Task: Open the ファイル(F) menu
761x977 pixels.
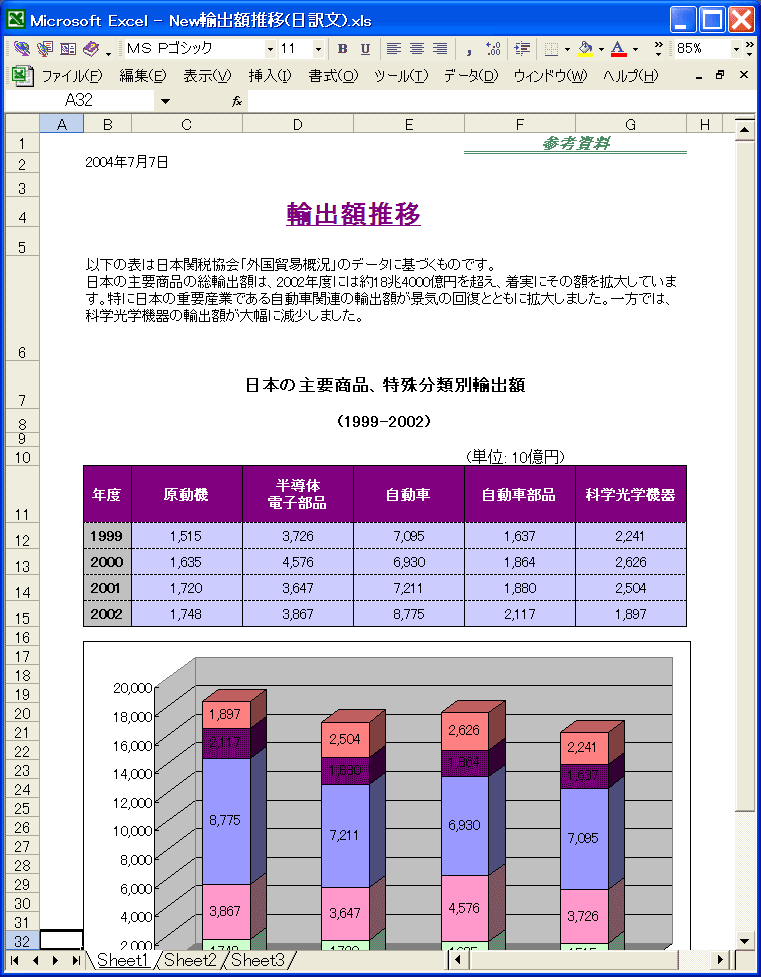Action: [x=72, y=76]
